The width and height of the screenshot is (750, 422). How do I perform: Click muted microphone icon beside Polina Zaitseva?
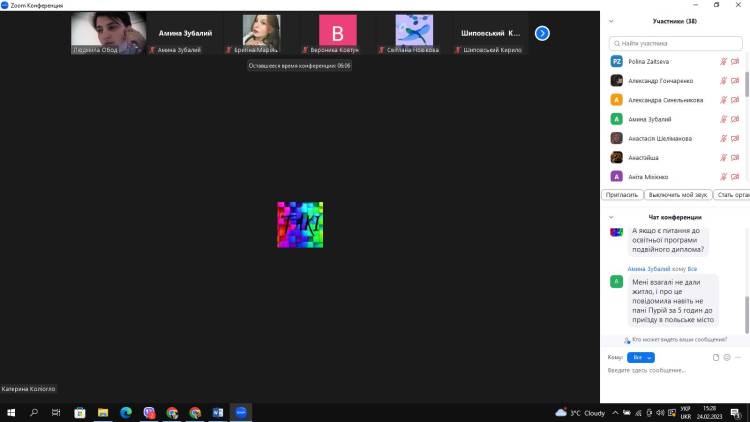pos(723,61)
